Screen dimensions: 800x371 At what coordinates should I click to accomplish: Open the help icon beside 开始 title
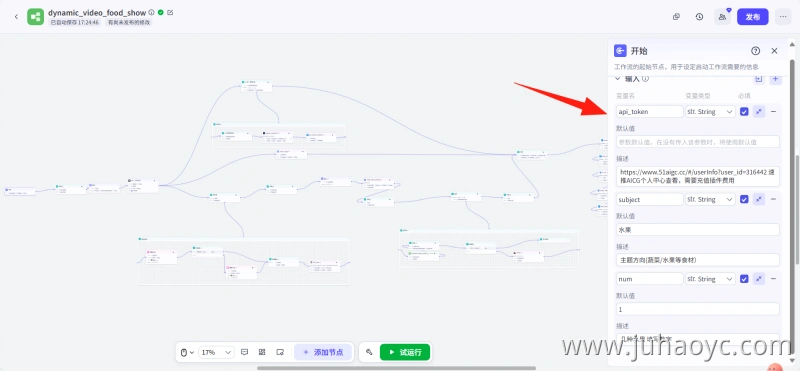756,51
